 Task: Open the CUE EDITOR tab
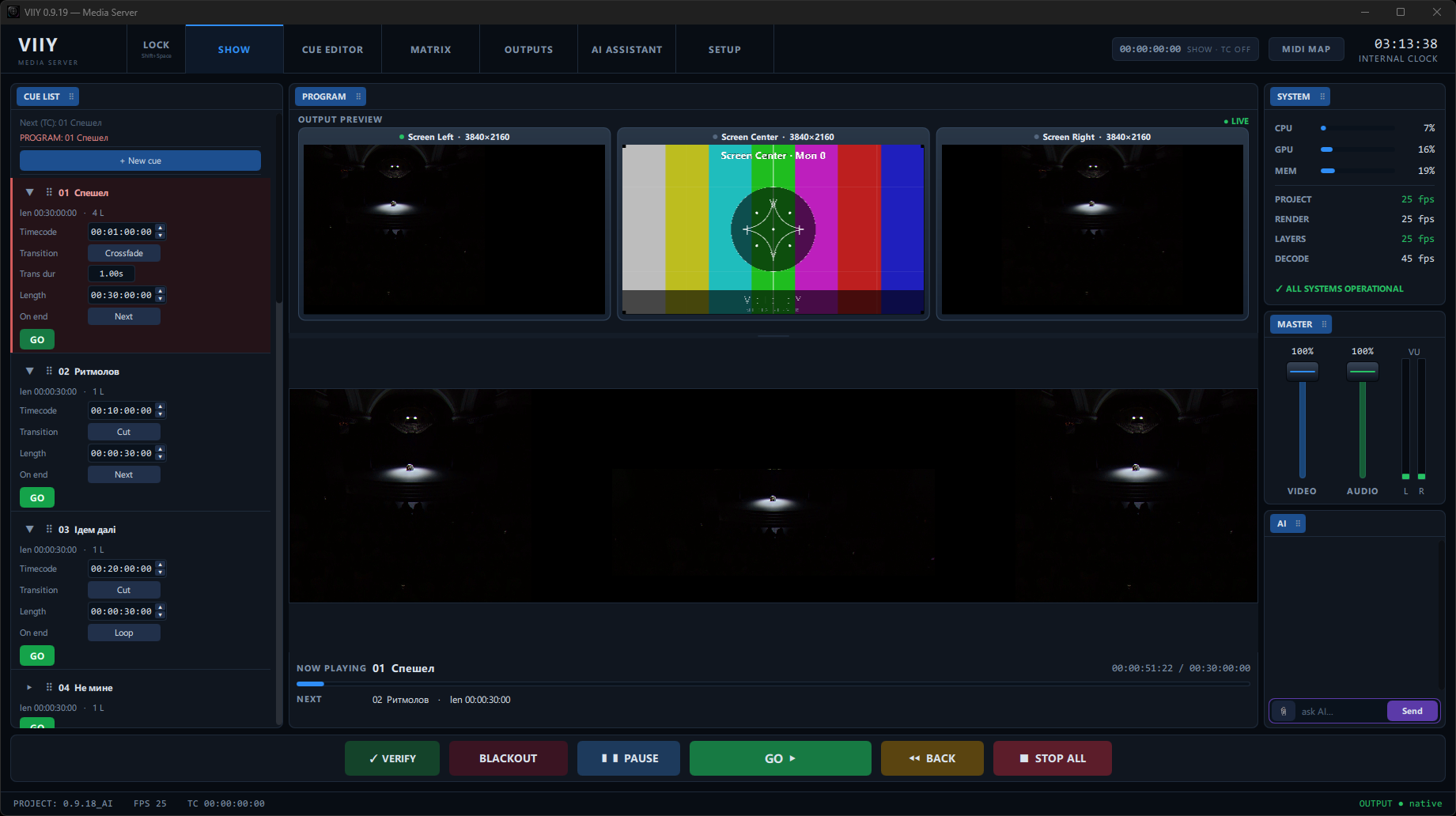tap(332, 49)
